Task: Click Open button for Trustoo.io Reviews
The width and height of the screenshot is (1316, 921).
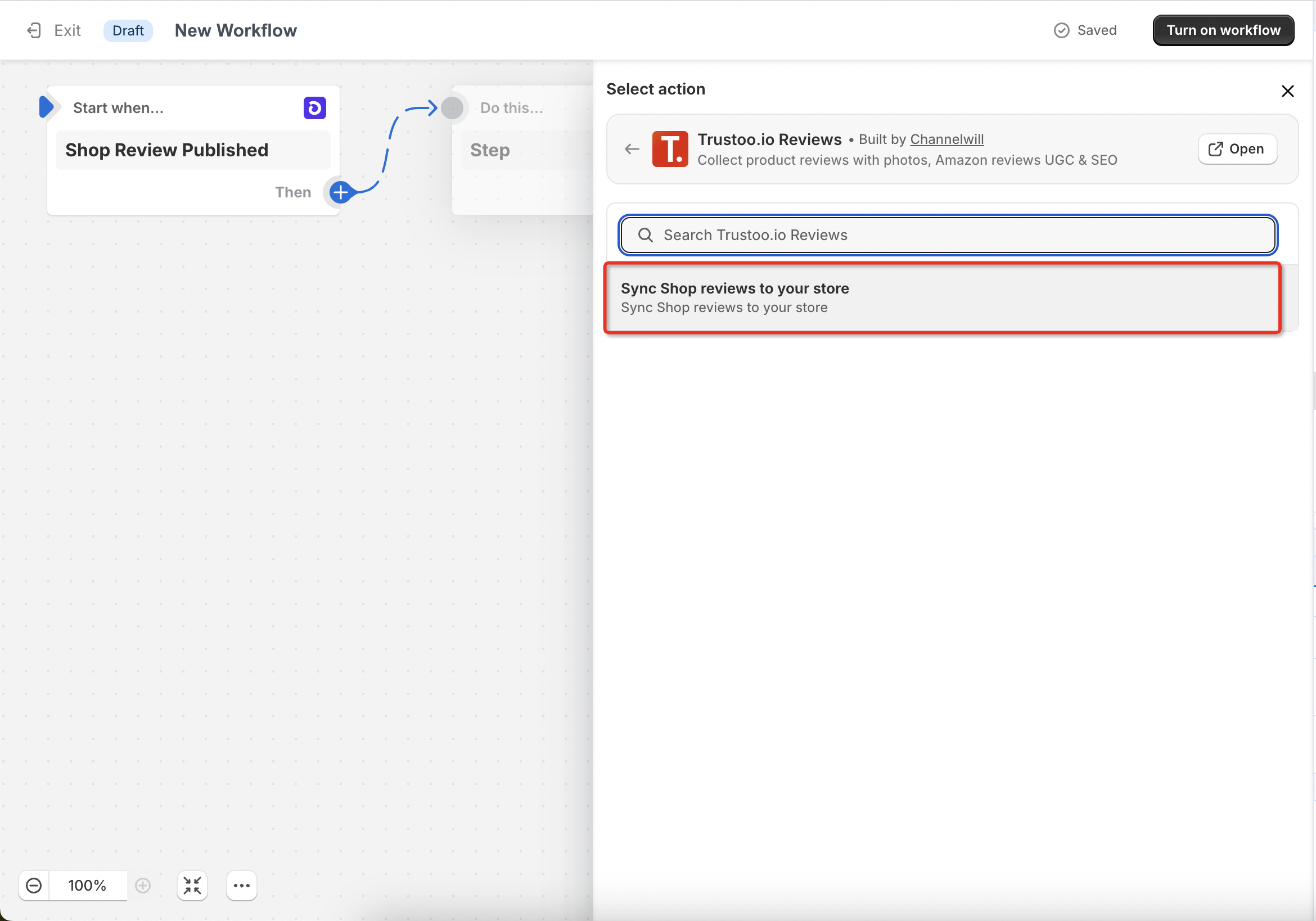Action: 1237,149
